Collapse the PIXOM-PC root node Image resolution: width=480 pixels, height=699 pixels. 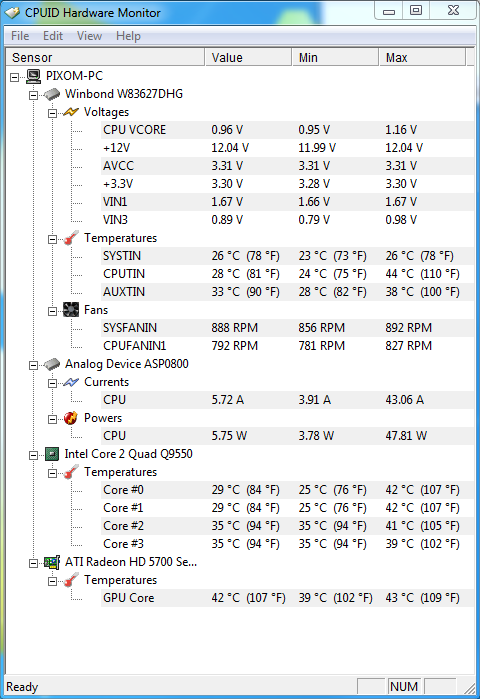click(x=15, y=77)
